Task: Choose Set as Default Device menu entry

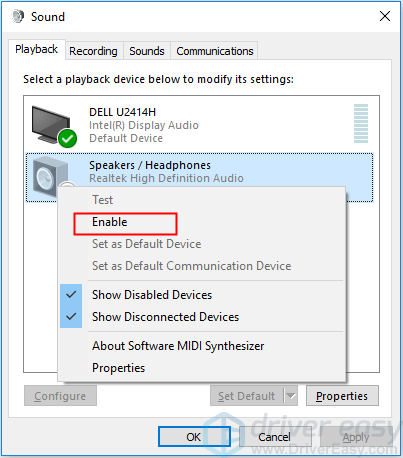Action: coord(147,244)
